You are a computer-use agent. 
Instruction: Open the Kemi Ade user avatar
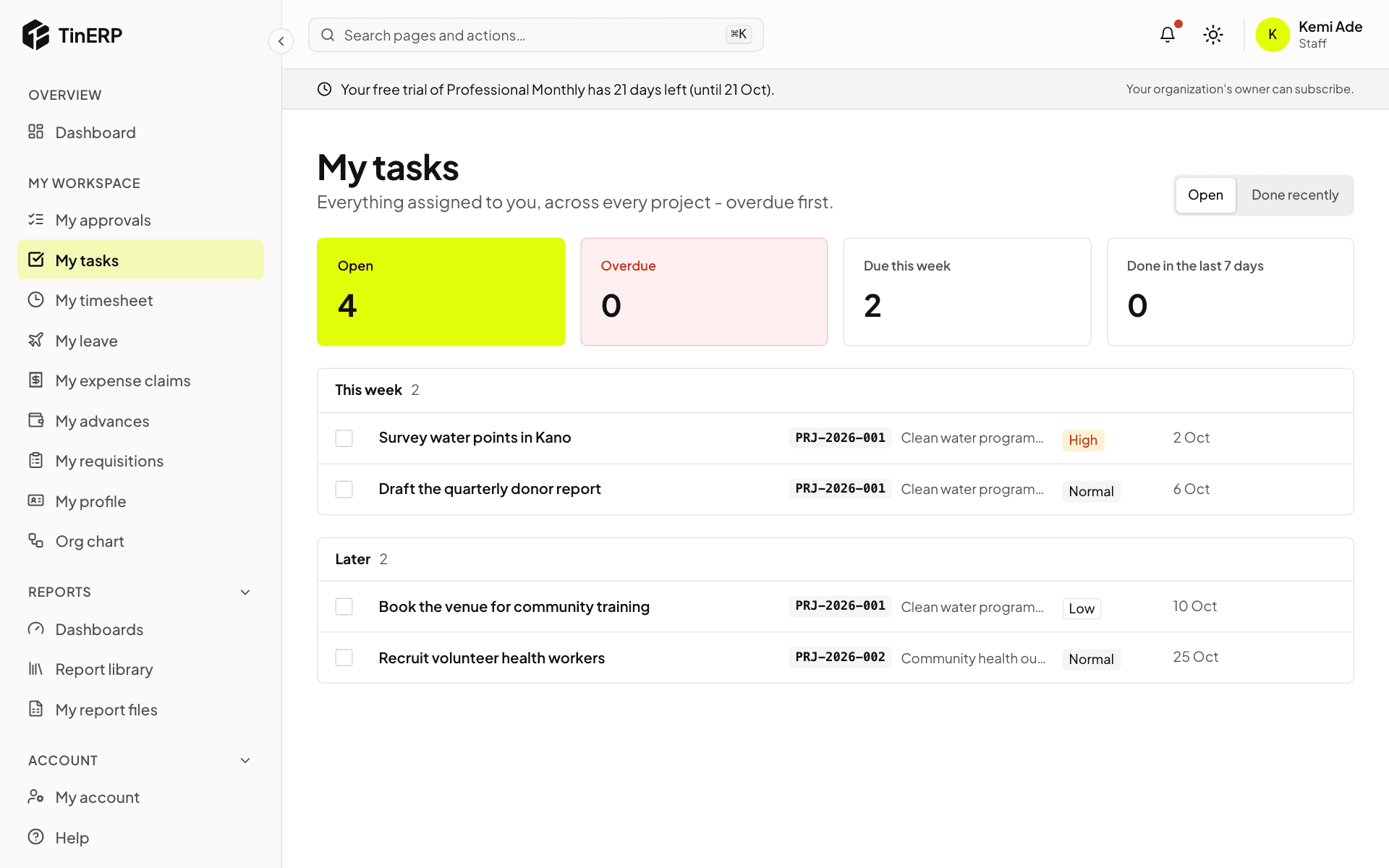click(1273, 35)
